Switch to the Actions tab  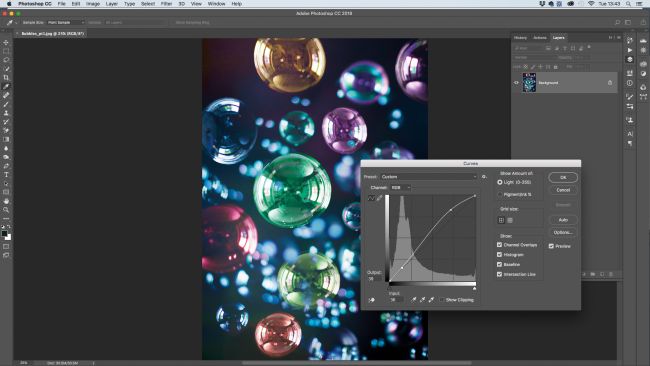pyautogui.click(x=540, y=38)
